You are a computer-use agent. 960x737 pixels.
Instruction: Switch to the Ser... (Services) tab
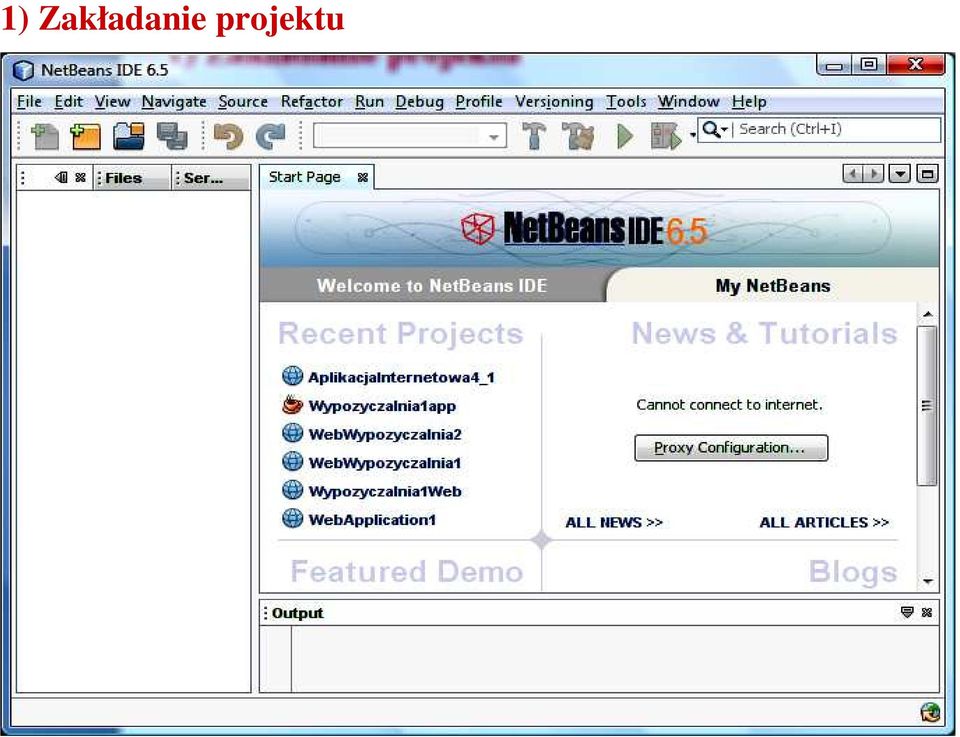point(211,178)
